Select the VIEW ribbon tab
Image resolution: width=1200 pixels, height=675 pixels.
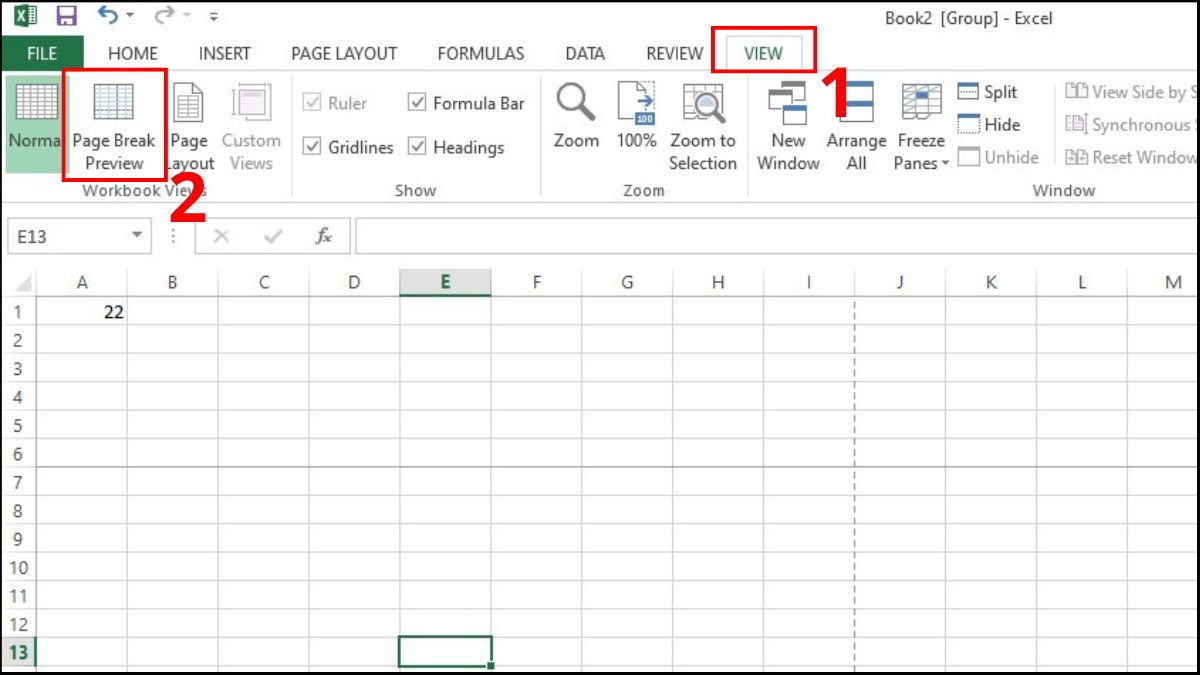(x=763, y=53)
